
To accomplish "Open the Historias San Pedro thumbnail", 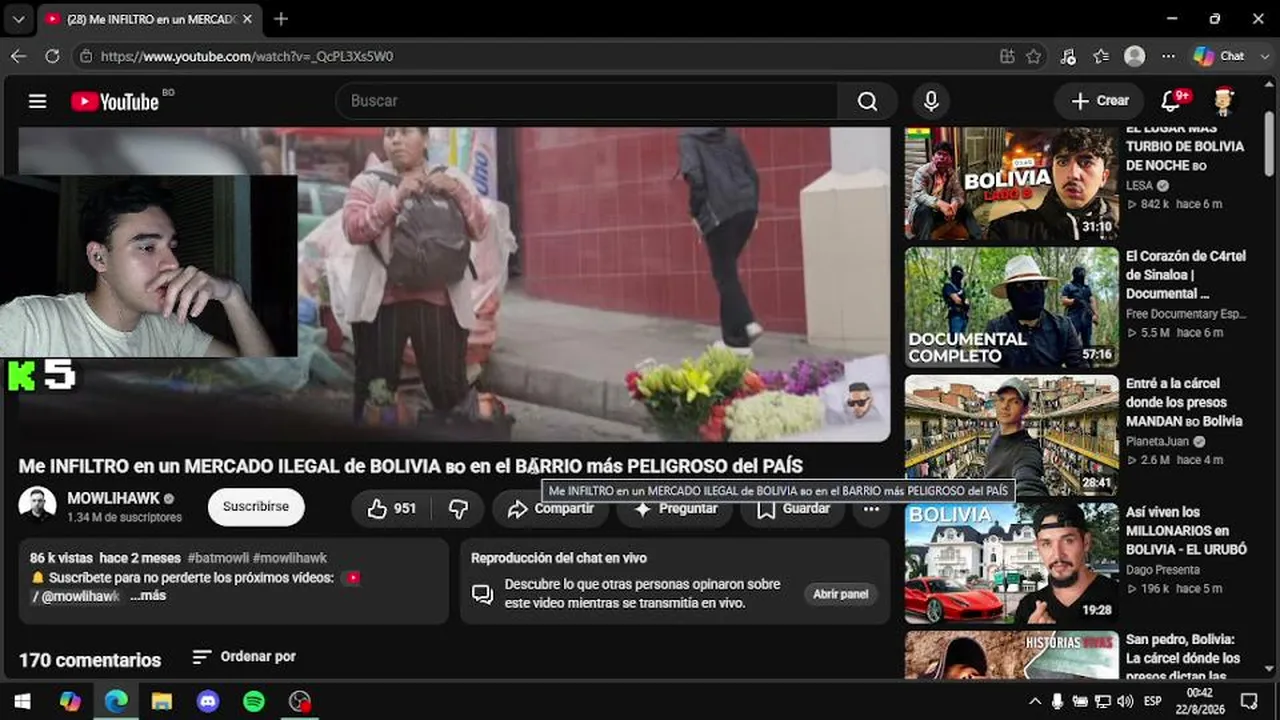I will point(1011,656).
